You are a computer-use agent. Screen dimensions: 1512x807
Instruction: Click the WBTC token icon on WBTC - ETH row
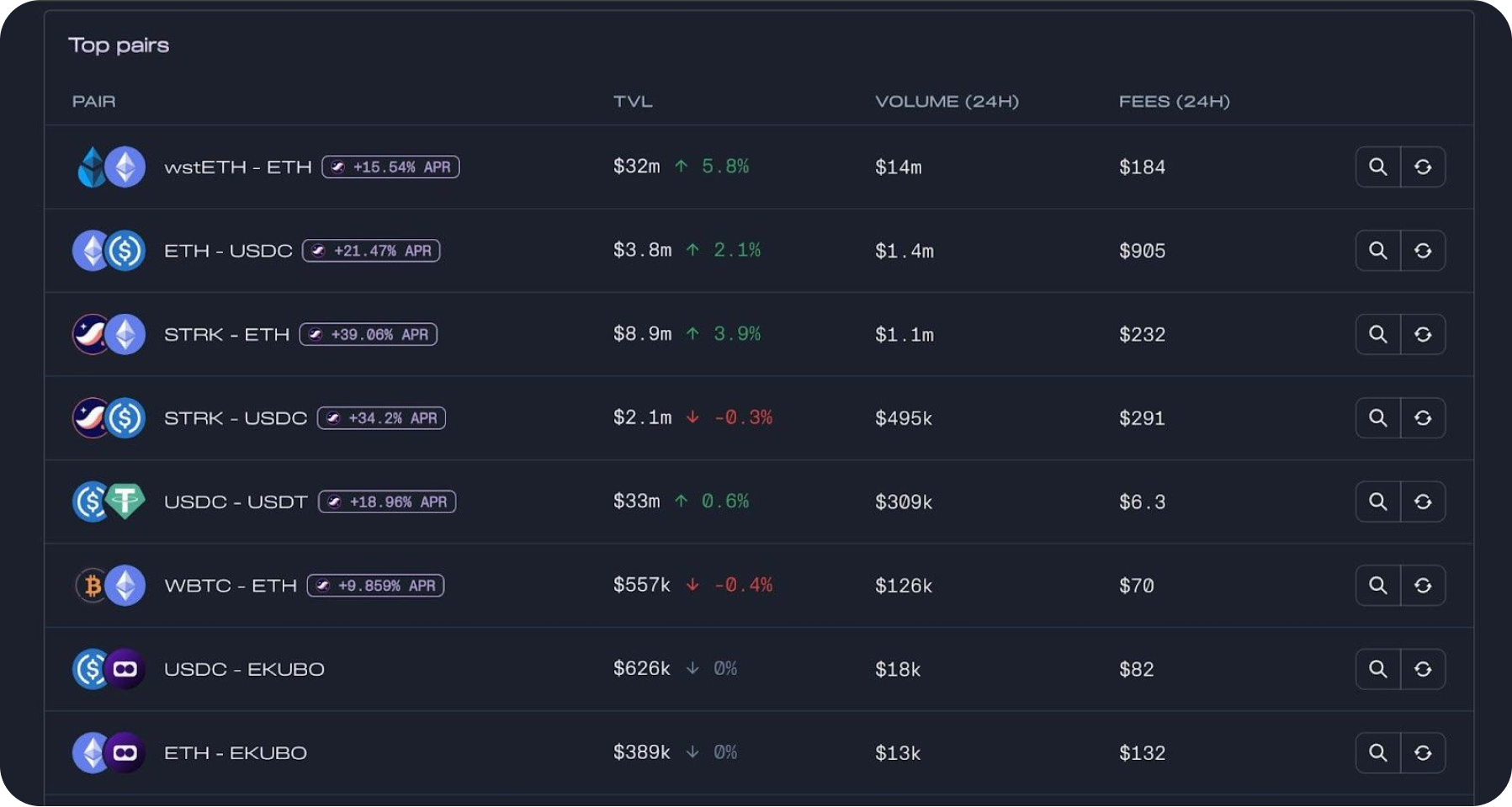91,585
